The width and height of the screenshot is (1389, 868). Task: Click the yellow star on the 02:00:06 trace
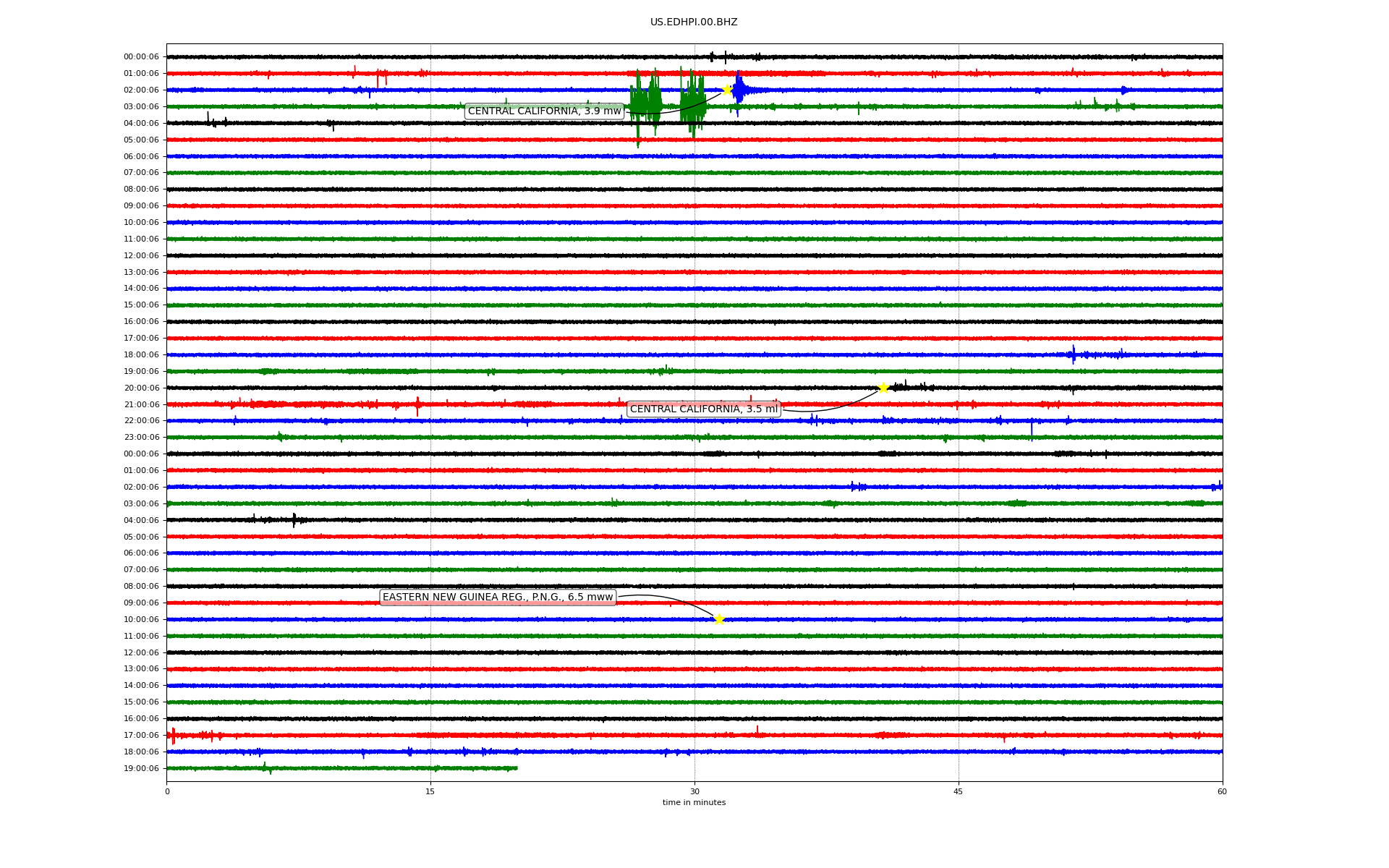tap(726, 90)
